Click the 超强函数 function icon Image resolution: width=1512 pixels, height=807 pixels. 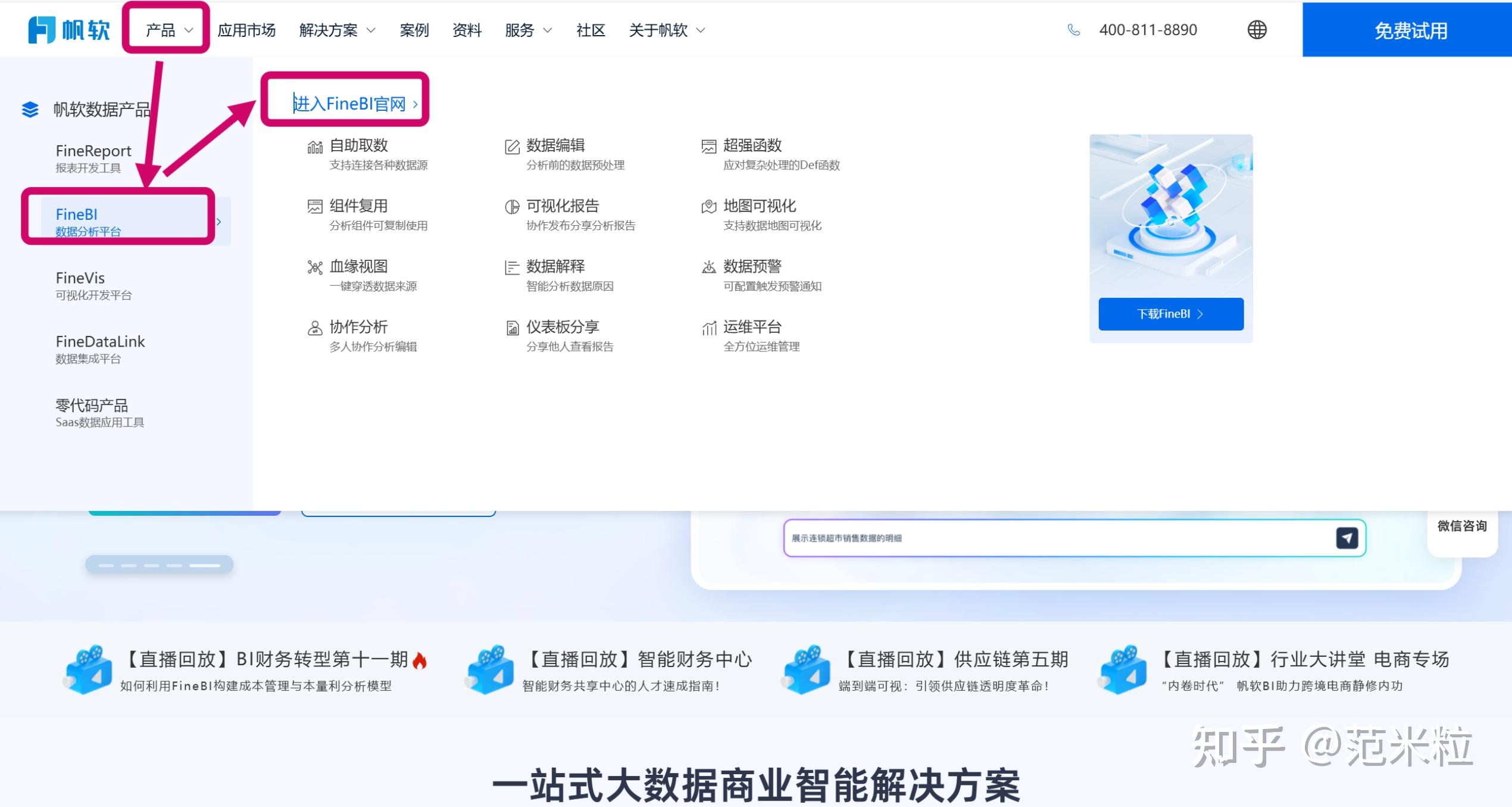709,146
